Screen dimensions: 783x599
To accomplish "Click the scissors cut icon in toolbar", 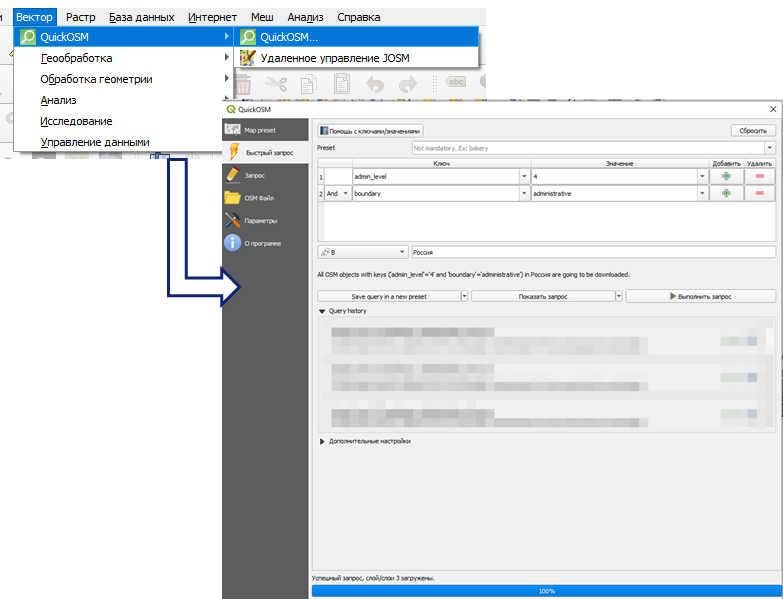I will pyautogui.click(x=276, y=84).
